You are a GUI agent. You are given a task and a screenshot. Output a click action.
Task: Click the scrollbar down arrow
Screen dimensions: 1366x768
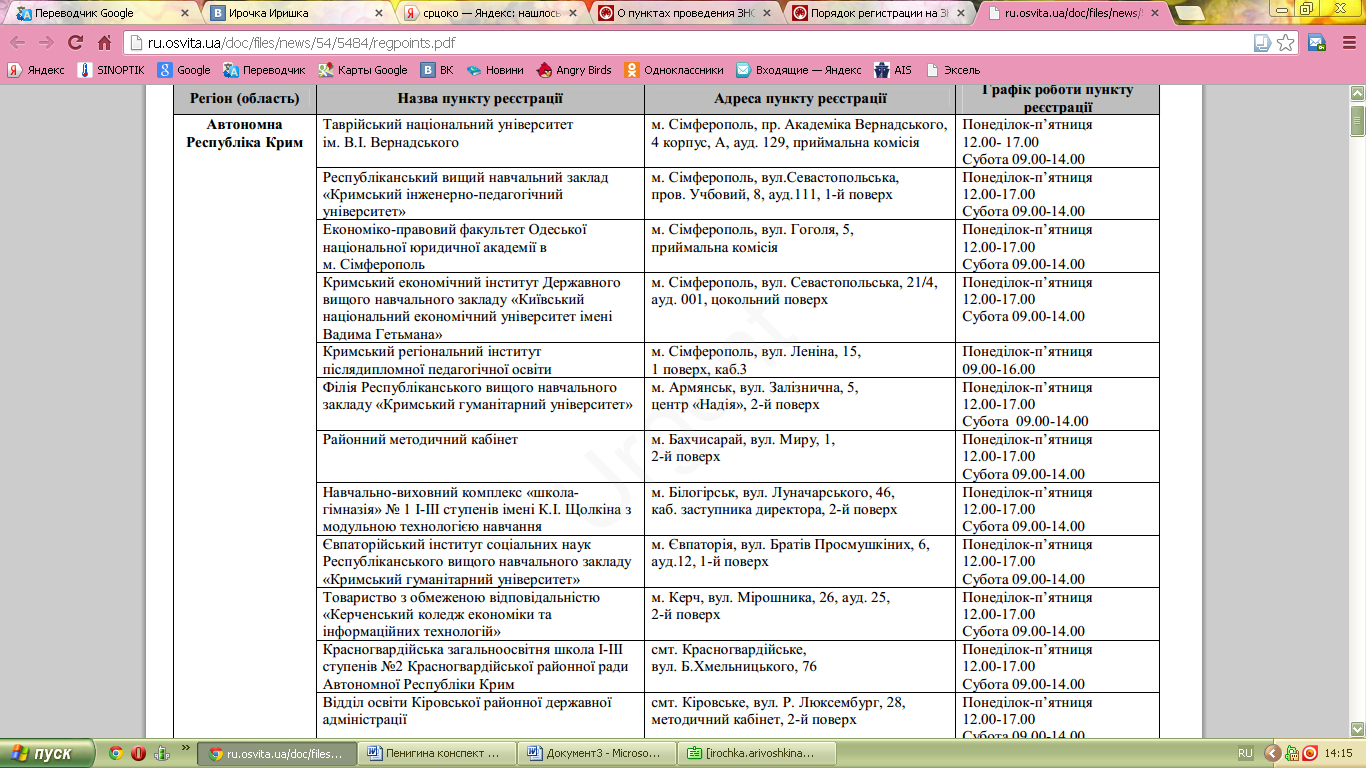coord(1357,729)
